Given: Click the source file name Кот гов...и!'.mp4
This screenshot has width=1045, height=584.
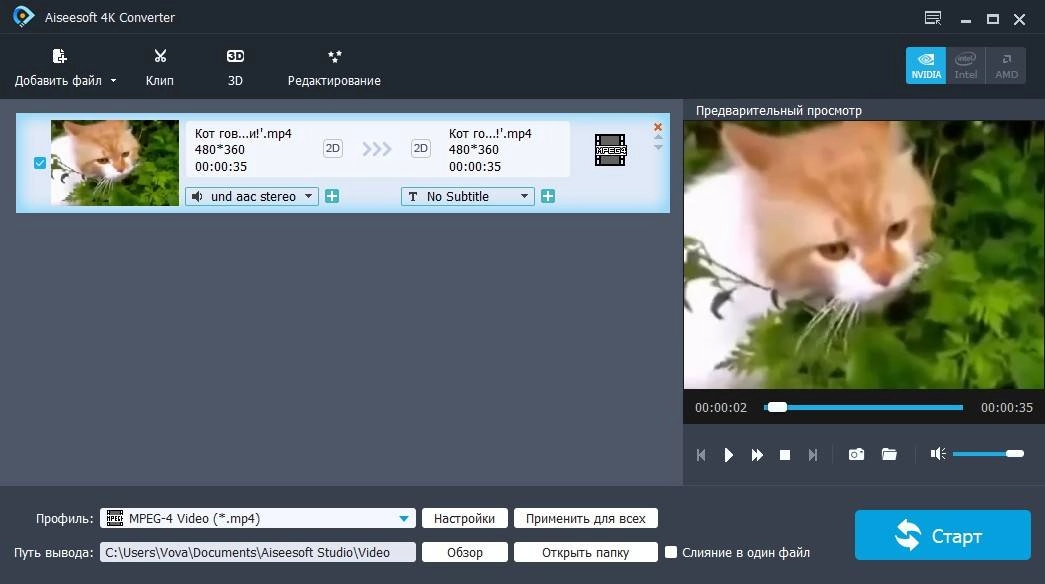Looking at the screenshot, I should pyautogui.click(x=243, y=133).
